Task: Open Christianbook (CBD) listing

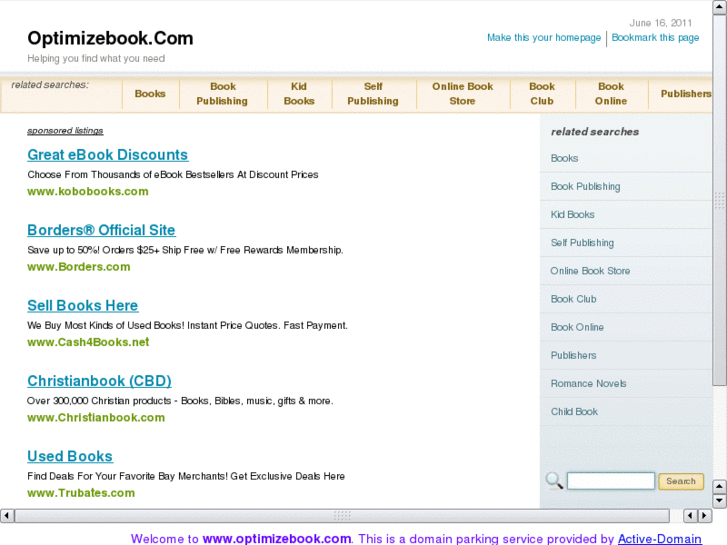Action: (99, 381)
